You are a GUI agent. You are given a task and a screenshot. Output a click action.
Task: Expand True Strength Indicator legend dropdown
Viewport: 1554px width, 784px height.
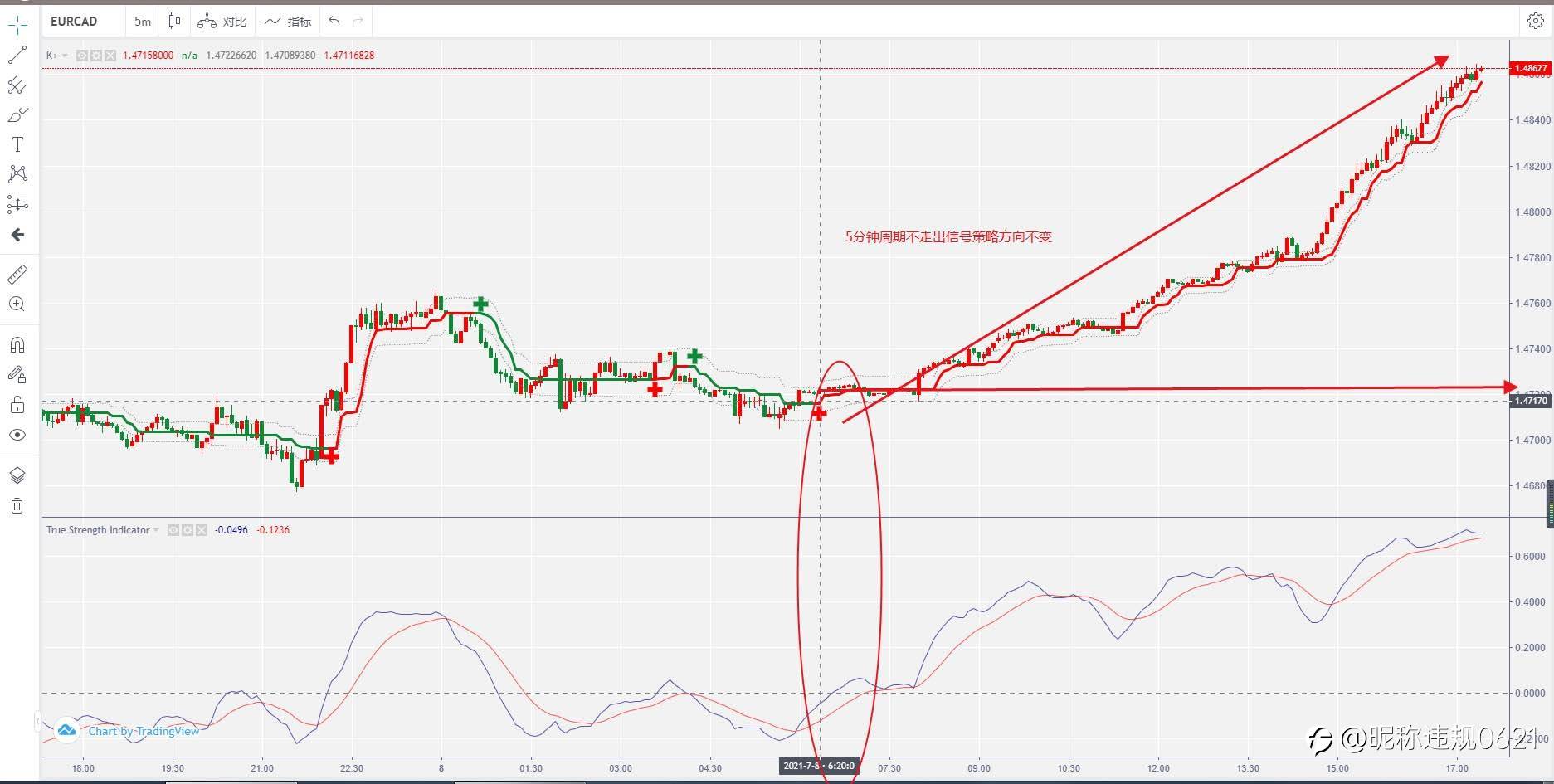click(156, 530)
